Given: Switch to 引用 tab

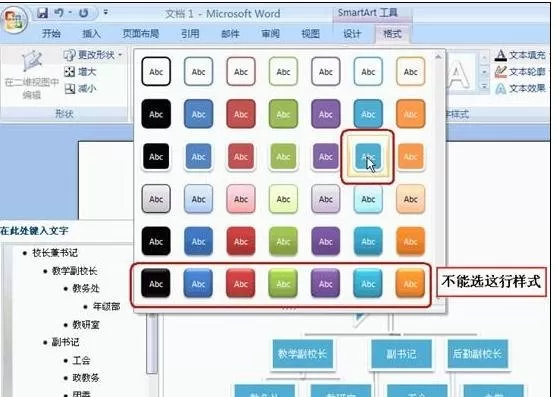Looking at the screenshot, I should click(x=190, y=34).
